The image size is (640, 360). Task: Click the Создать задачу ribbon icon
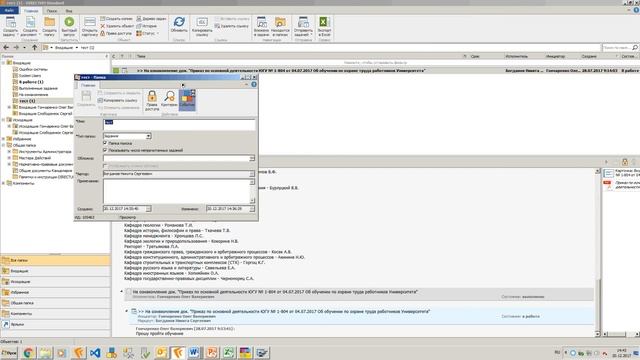coord(10,27)
